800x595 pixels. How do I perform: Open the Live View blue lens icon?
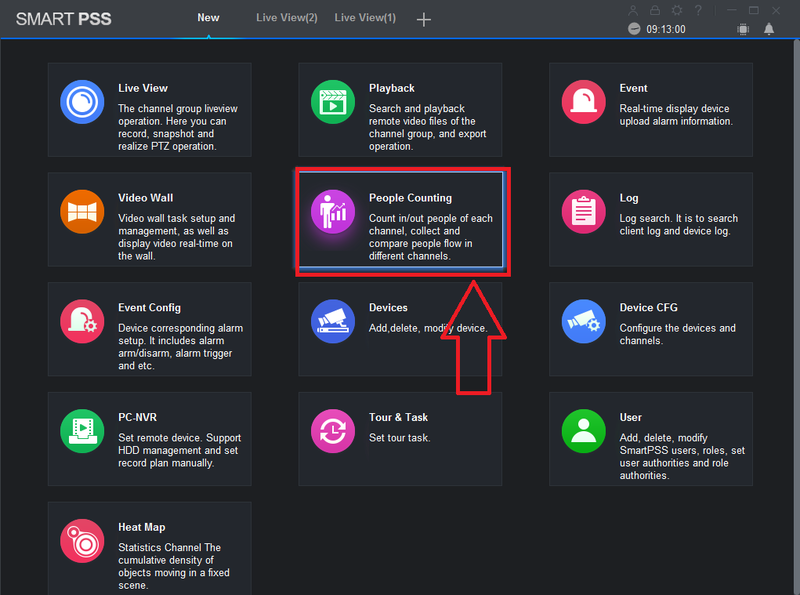point(82,102)
